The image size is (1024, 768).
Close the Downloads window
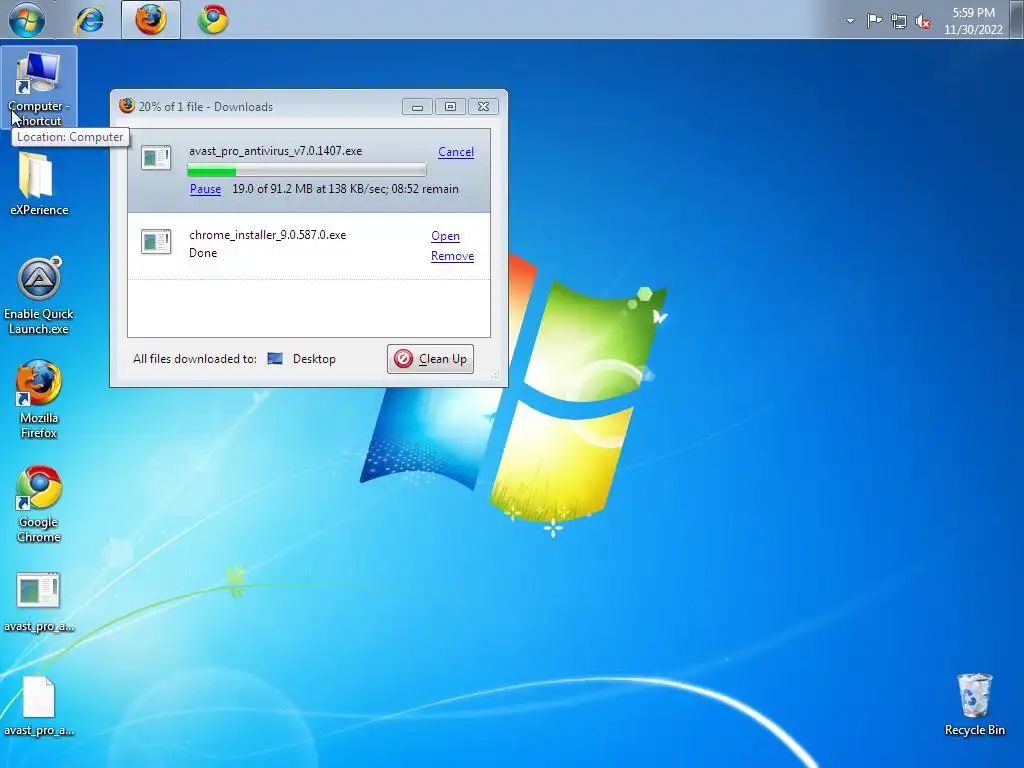pyautogui.click(x=483, y=106)
